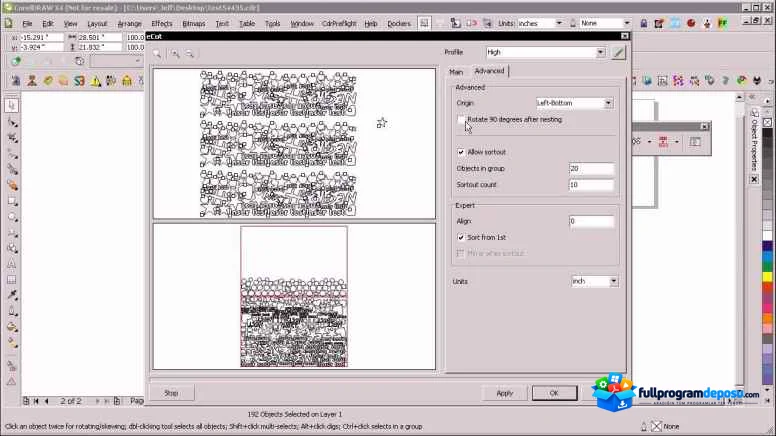Viewport: 776px width, 436px height.
Task: Click the green globe icon in left toolbar
Action: [16, 61]
